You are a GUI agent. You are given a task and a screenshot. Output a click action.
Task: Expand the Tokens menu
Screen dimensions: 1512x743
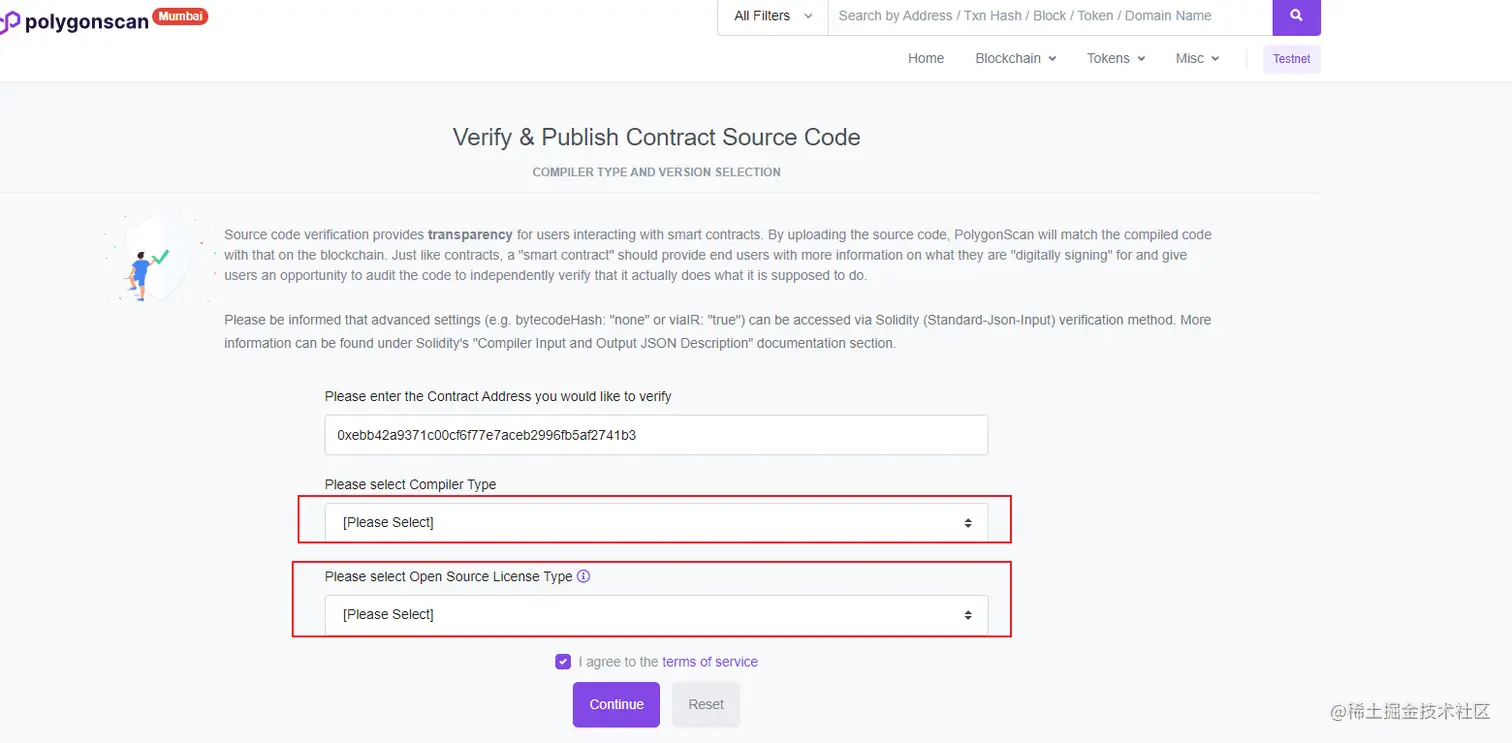pyautogui.click(x=1115, y=58)
